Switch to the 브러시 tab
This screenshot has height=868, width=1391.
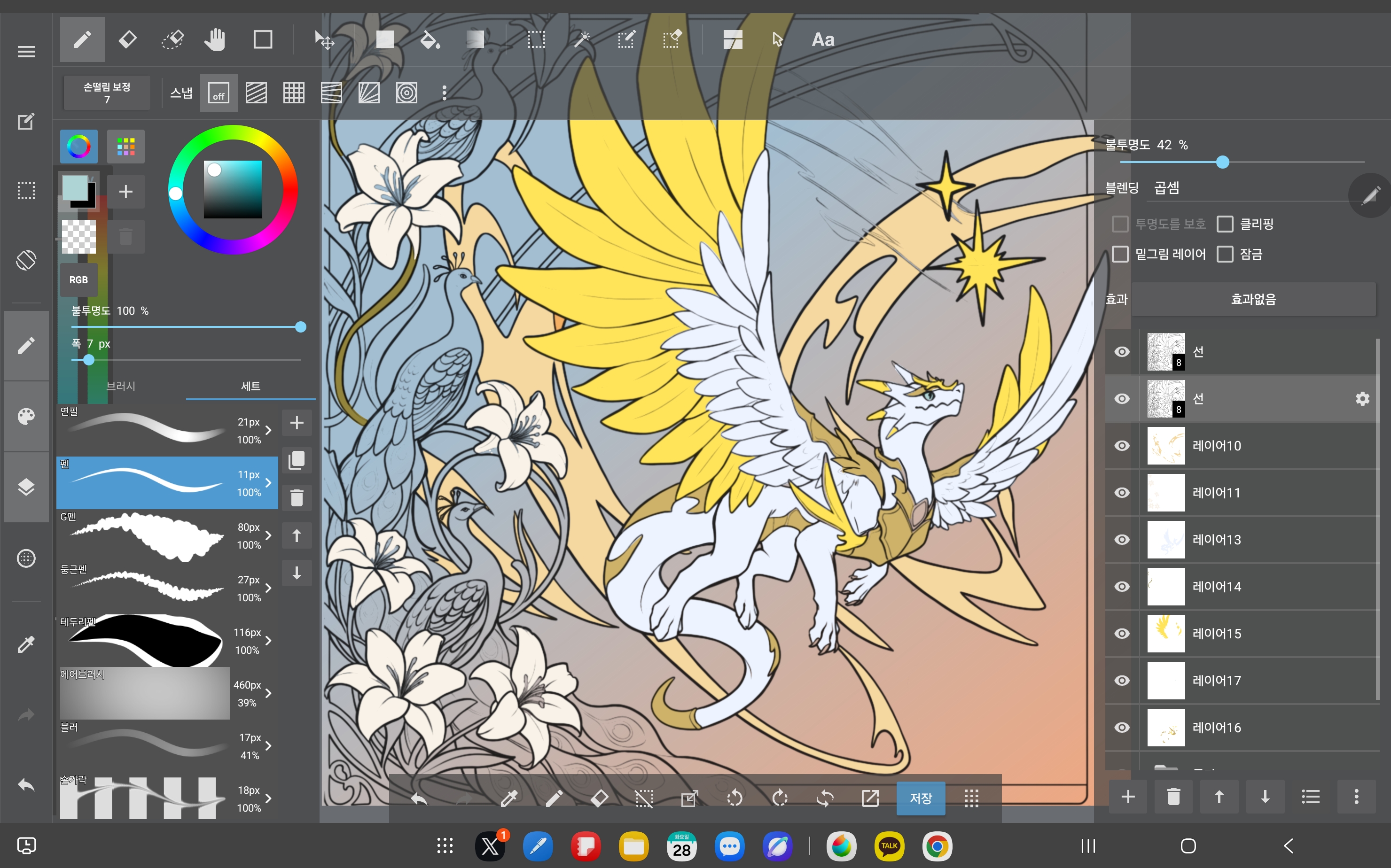(121, 387)
